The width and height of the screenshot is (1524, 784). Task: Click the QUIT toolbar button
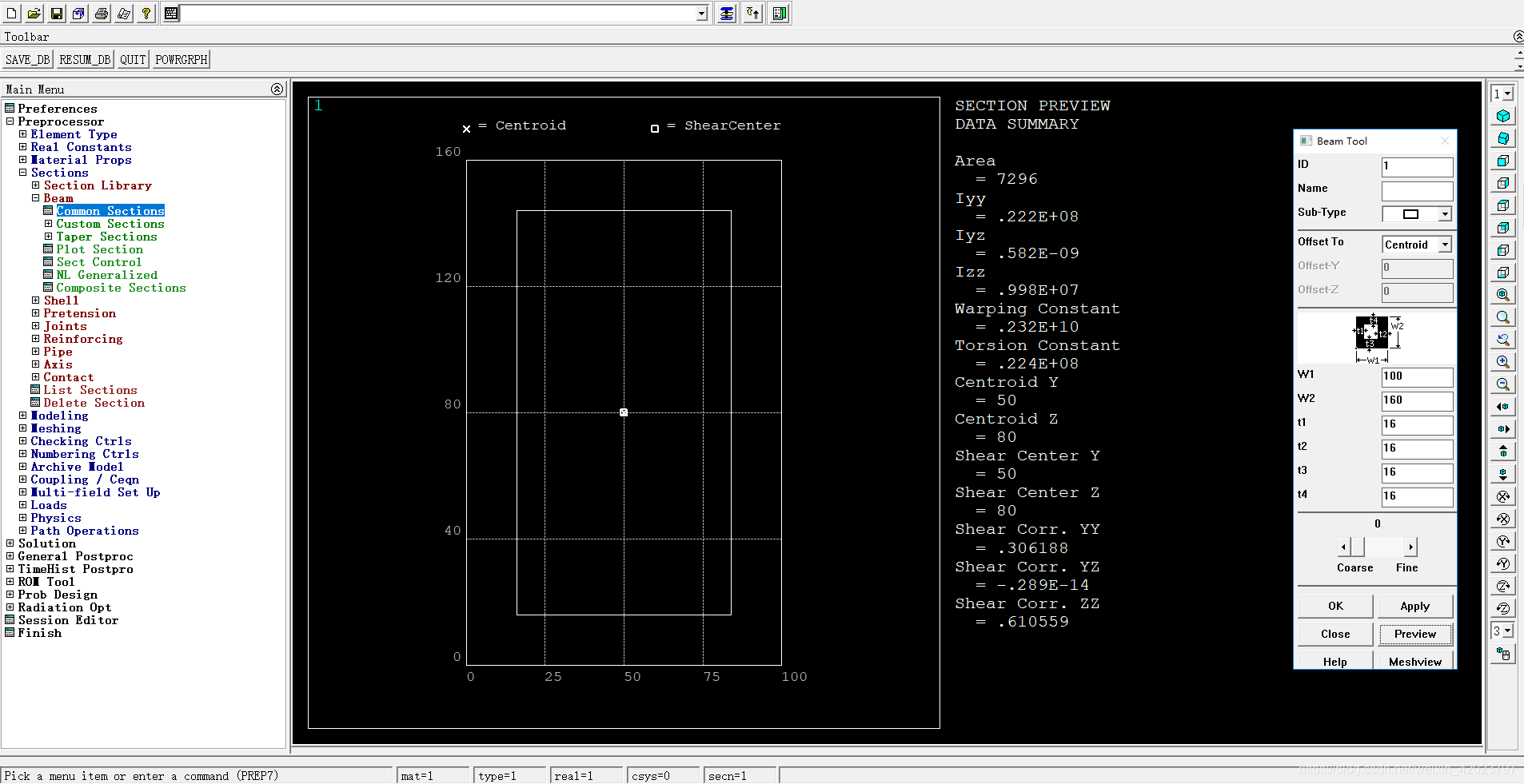tap(133, 59)
